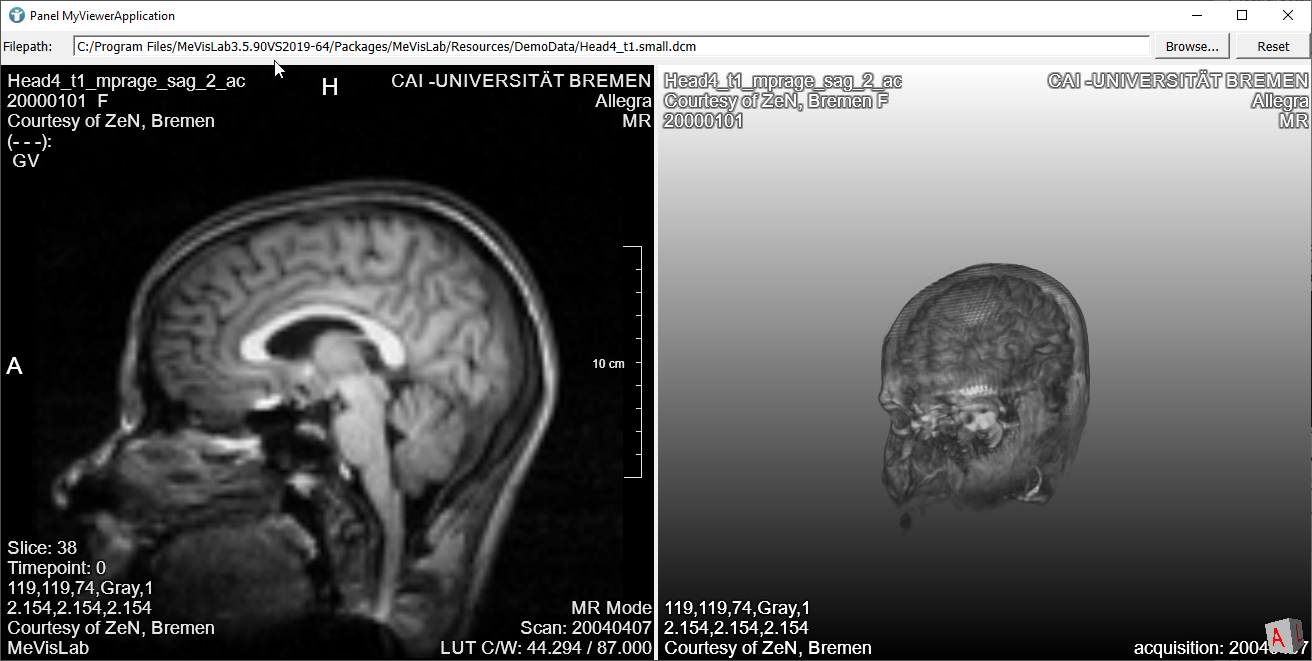Viewport: 1312px width, 661px height.
Task: Maximize the MyViewerApplication window
Action: coord(1242,16)
